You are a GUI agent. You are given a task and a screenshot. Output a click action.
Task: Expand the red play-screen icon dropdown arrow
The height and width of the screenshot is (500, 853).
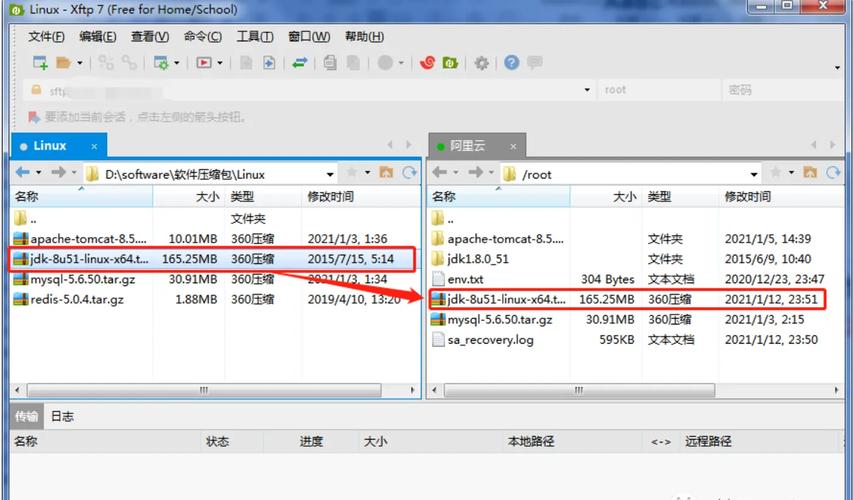220,63
